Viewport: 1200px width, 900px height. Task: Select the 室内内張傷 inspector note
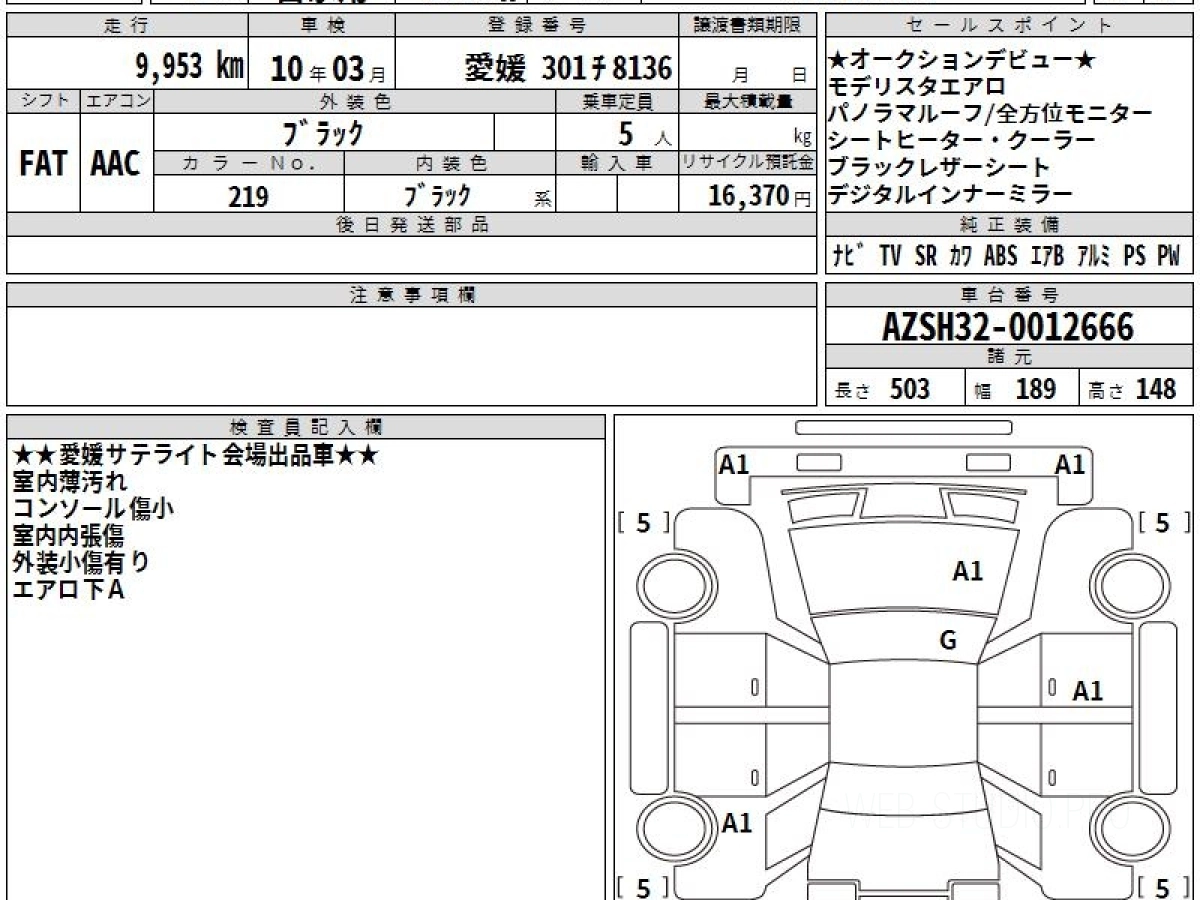click(x=70, y=536)
